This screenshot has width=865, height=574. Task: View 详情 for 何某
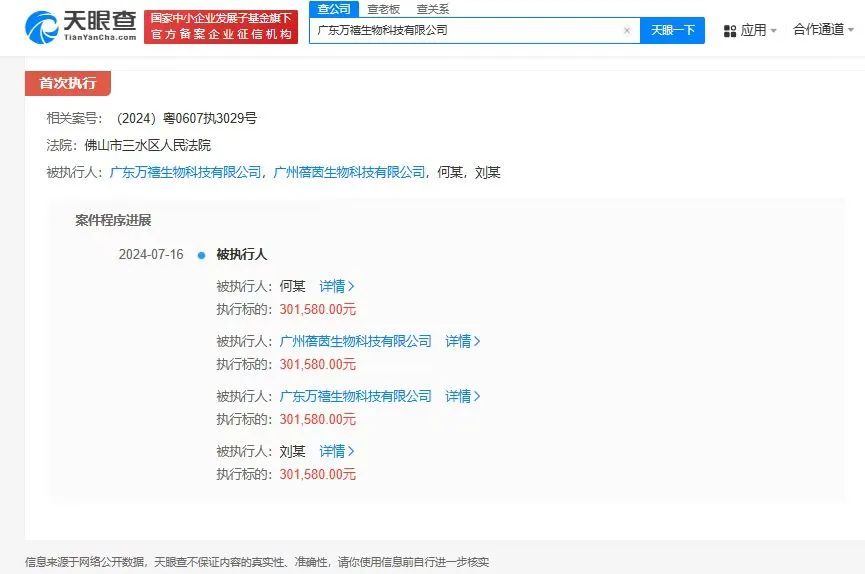(x=337, y=286)
